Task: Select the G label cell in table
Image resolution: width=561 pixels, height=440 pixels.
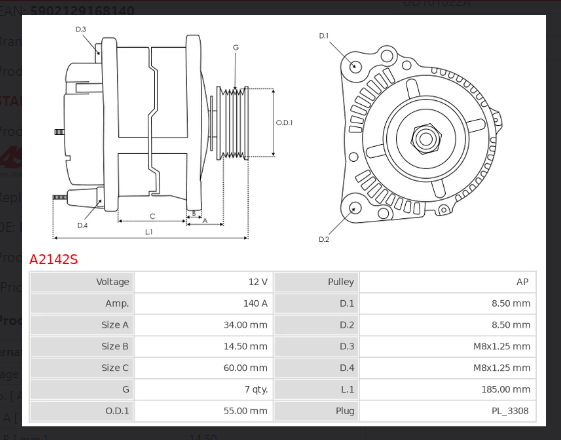Action: tap(82, 389)
